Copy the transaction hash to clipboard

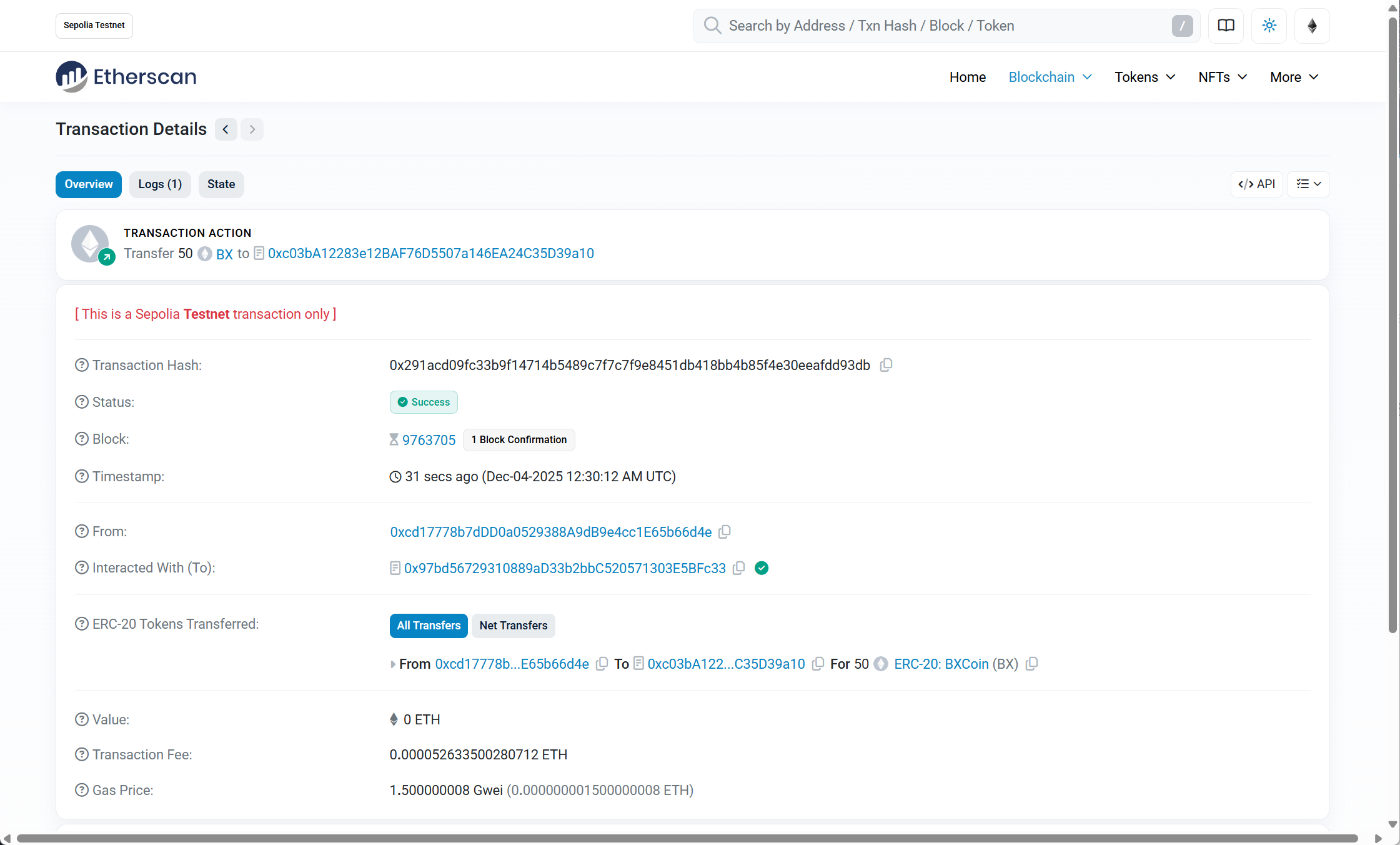(x=886, y=365)
